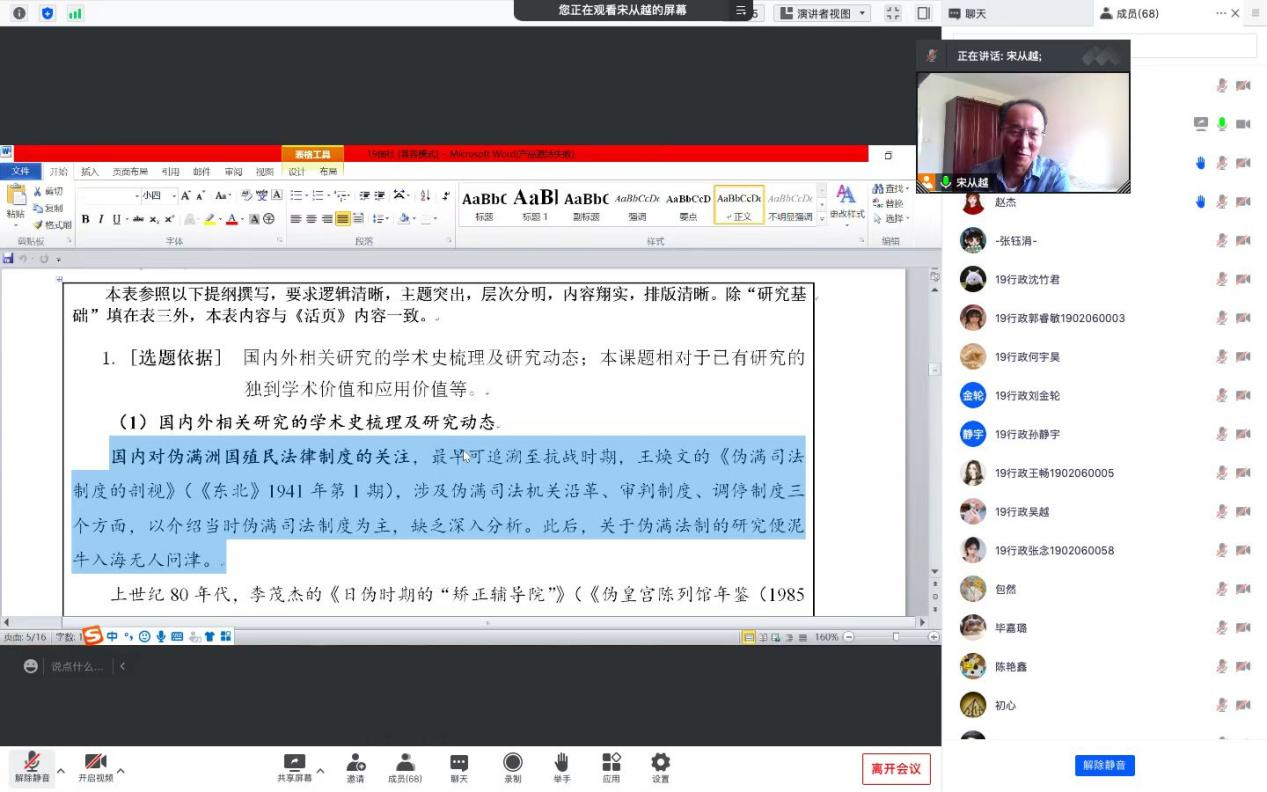Click the 说点什么 chat input field
This screenshot has width=1267, height=792.
coord(77,666)
